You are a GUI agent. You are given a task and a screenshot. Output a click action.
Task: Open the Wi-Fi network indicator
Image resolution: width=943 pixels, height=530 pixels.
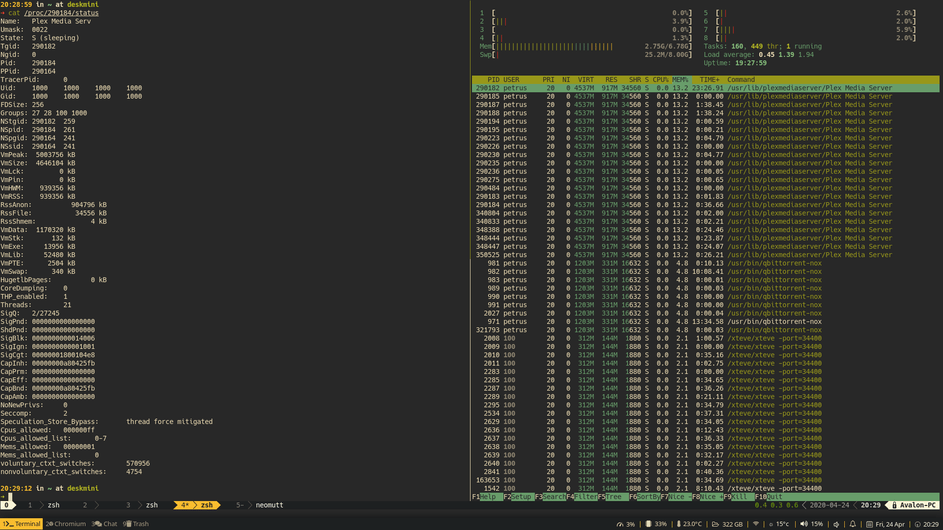(x=756, y=524)
